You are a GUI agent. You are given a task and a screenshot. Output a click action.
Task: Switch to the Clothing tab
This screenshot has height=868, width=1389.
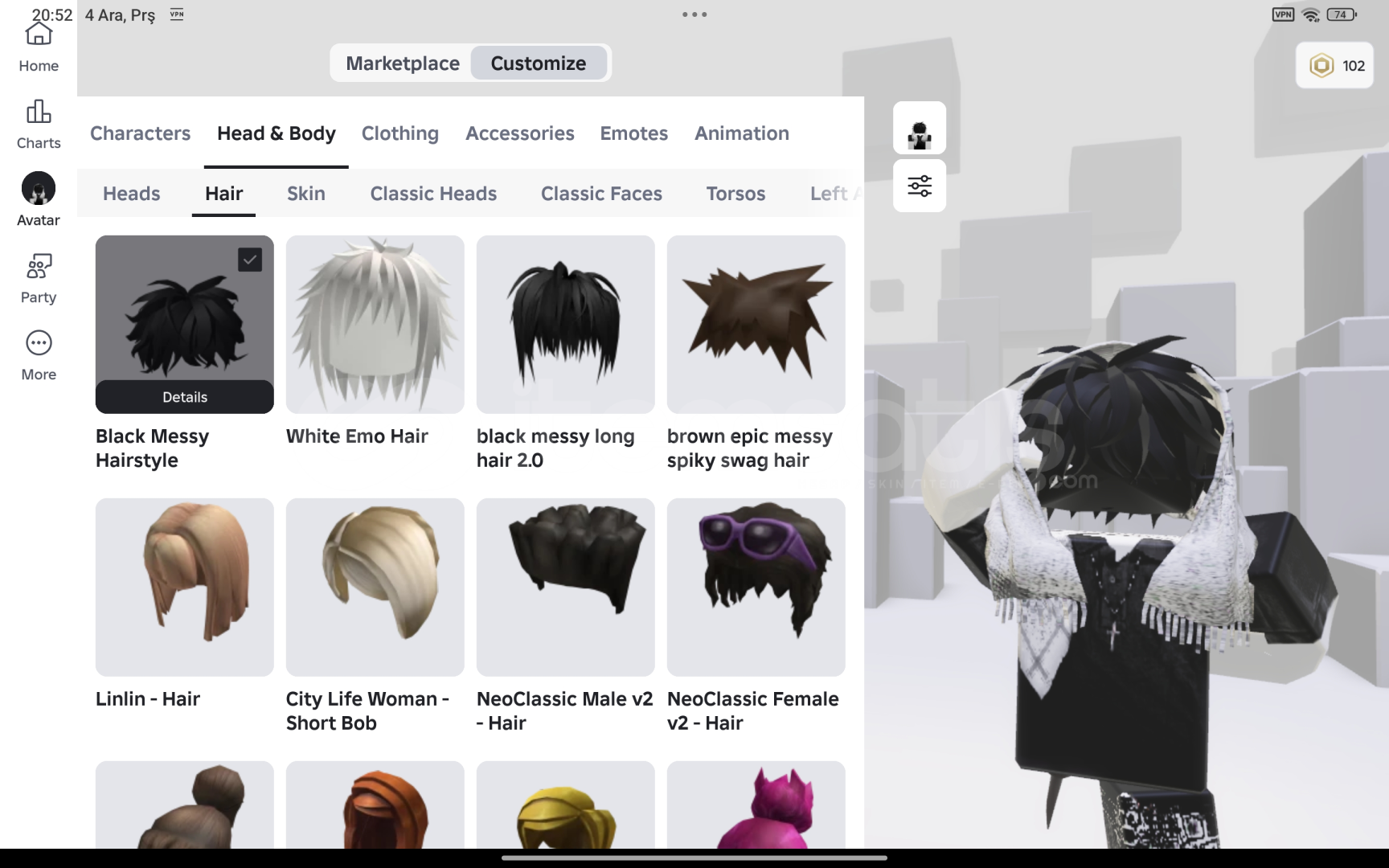[400, 133]
